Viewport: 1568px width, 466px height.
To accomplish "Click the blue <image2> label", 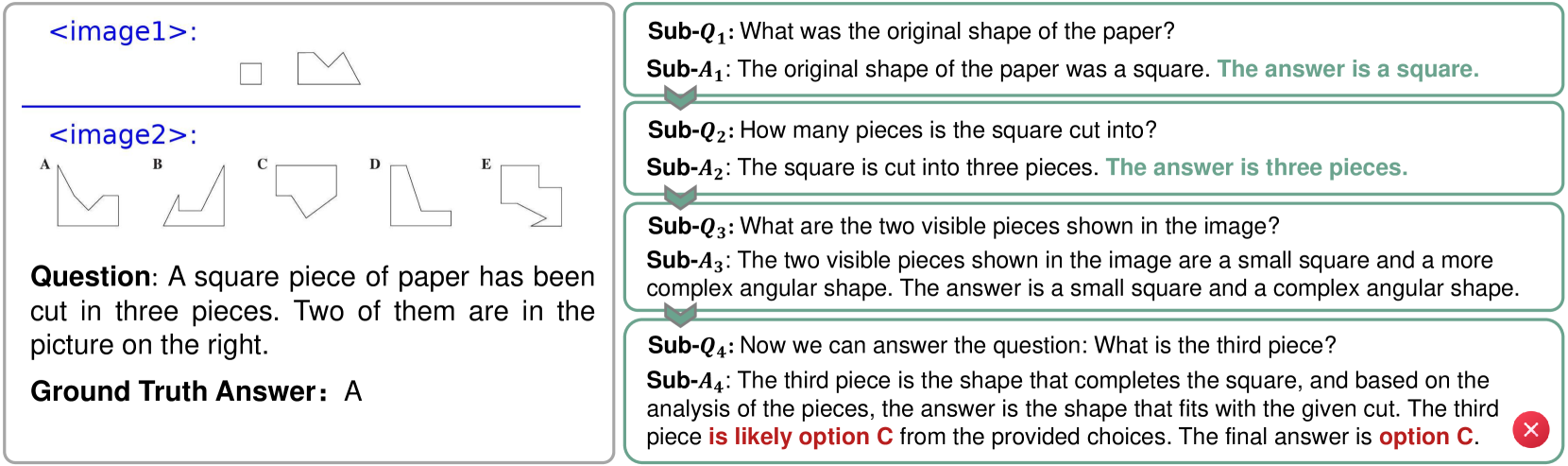I will tap(123, 135).
